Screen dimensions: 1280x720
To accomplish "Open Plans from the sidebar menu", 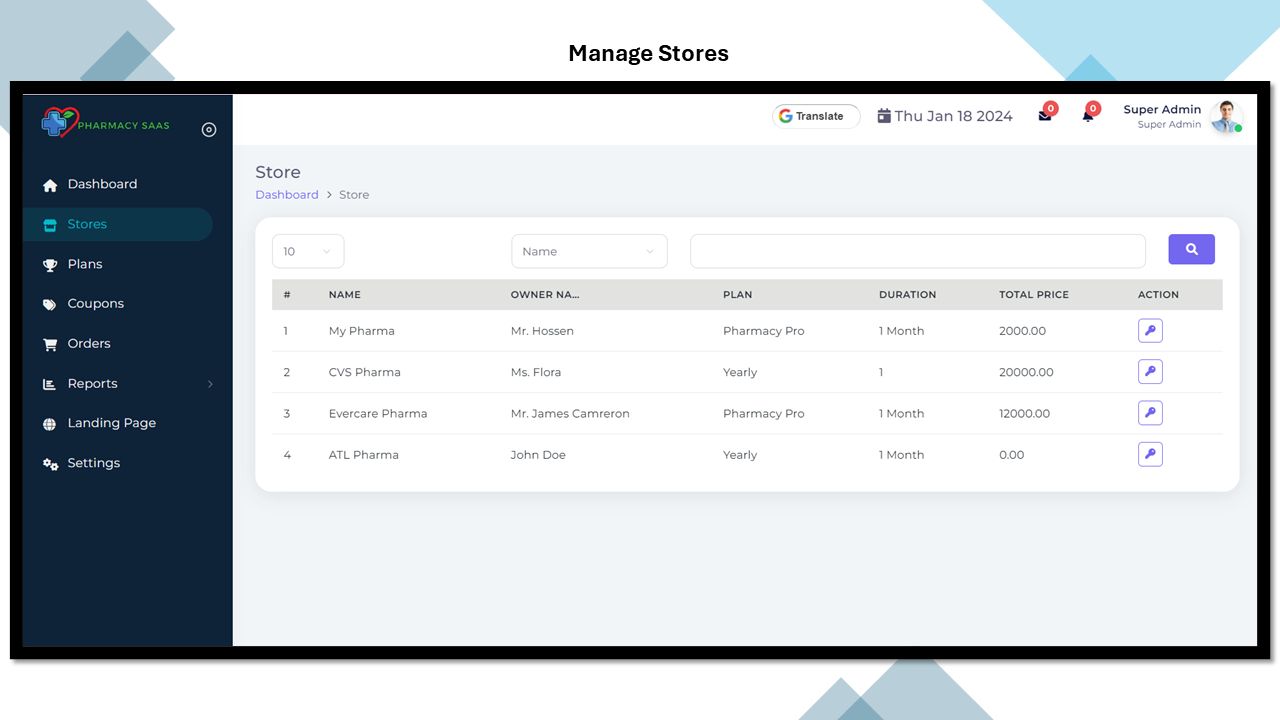I will point(85,264).
